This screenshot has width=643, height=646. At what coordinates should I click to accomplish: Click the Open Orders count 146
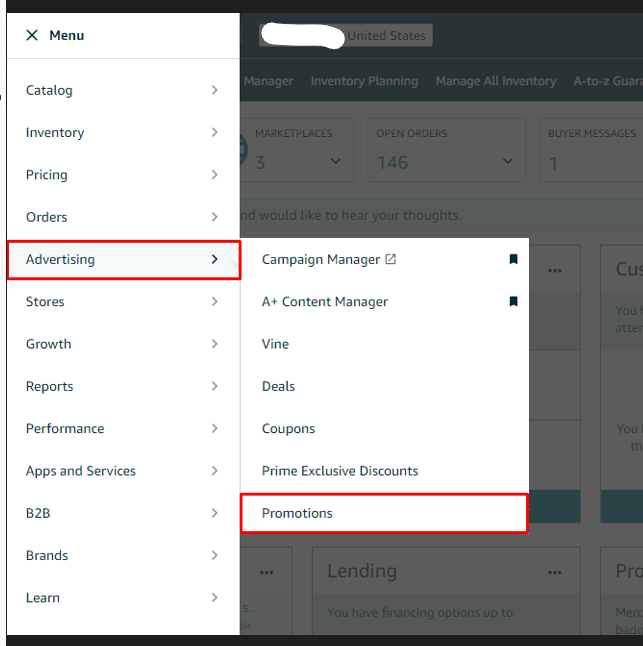tap(393, 162)
